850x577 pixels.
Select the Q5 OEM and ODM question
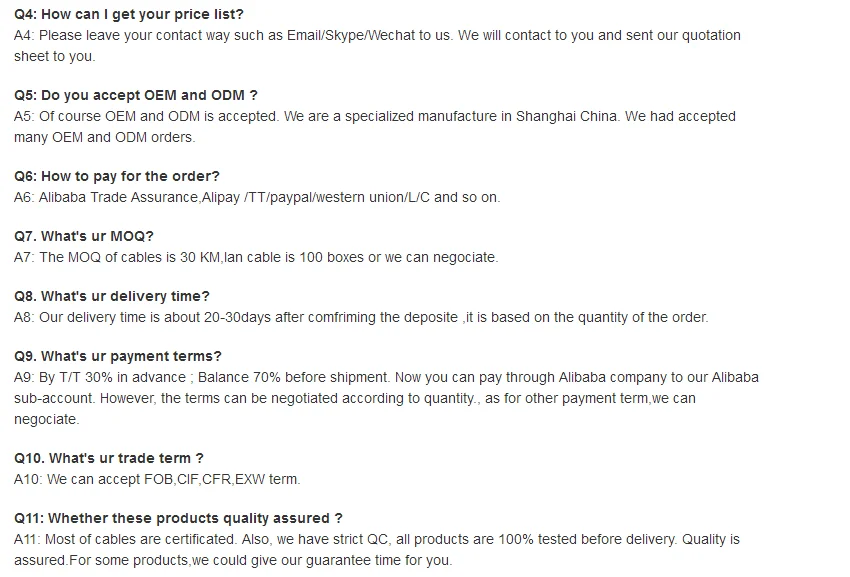click(x=135, y=96)
